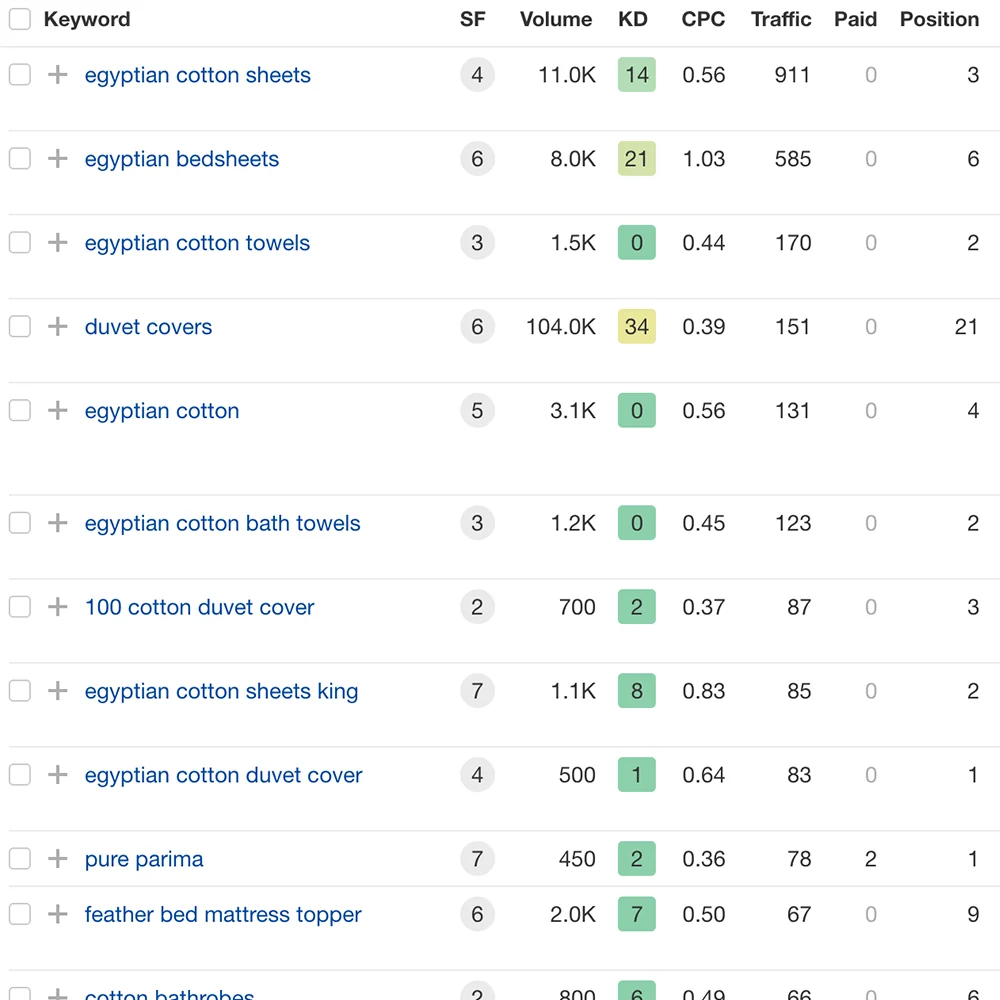Select the egyptian cotton duvet cover checkbox
Screen dimensions: 1000x1000
(x=20, y=775)
